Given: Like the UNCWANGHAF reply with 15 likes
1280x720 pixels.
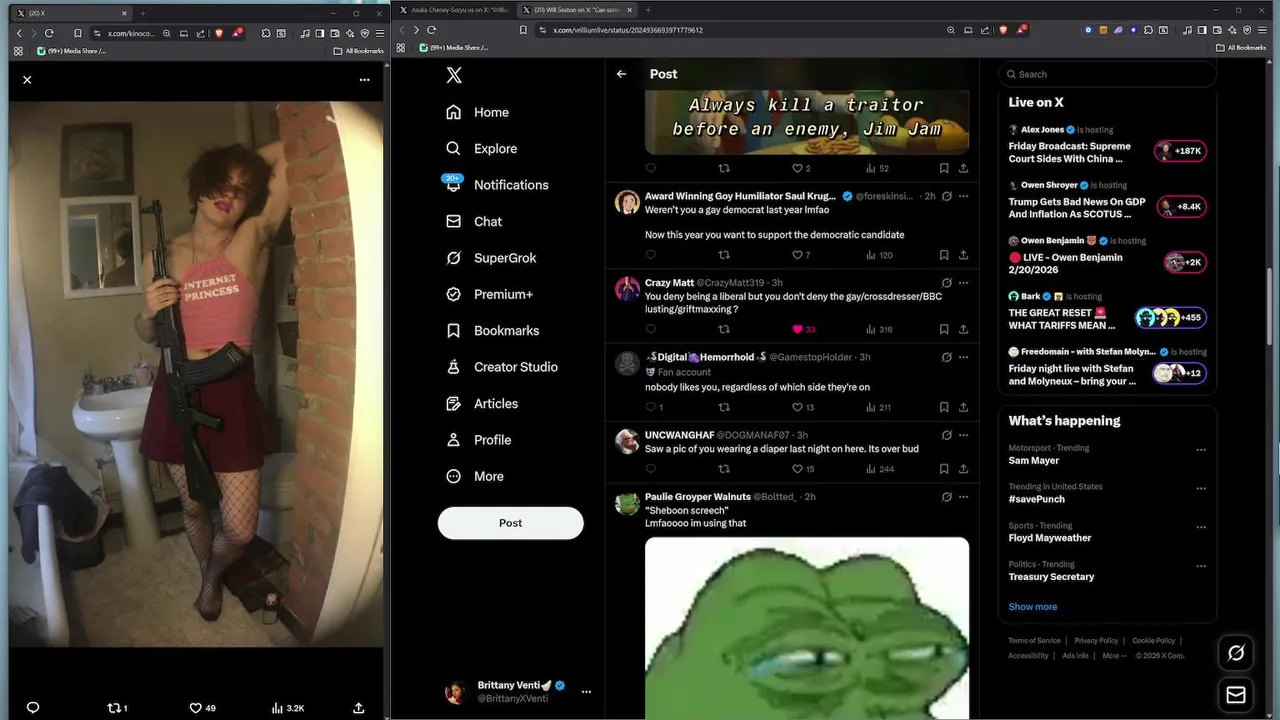Looking at the screenshot, I should pyautogui.click(x=802, y=469).
